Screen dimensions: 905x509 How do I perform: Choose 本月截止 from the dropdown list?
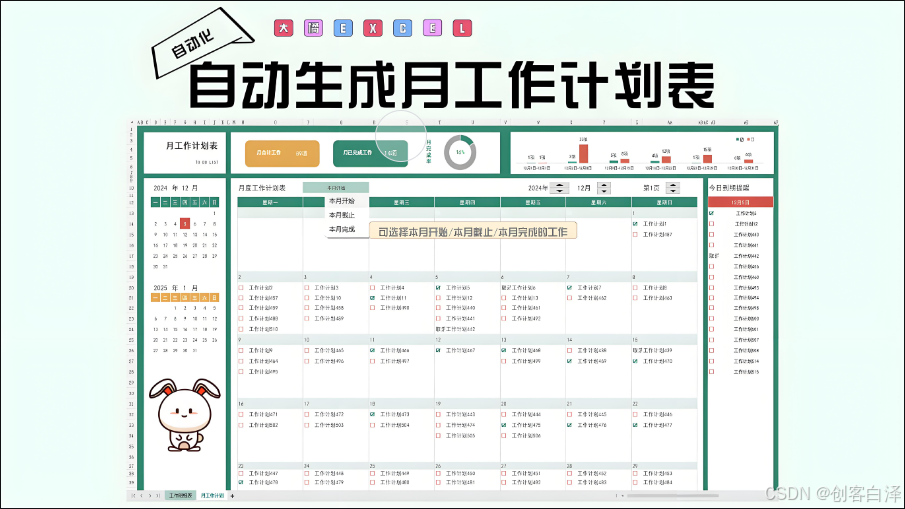click(x=342, y=215)
